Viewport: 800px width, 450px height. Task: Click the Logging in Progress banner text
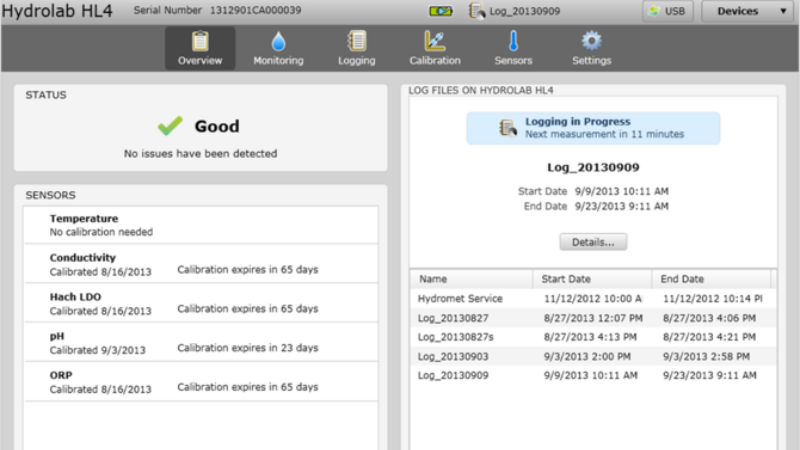pos(578,121)
